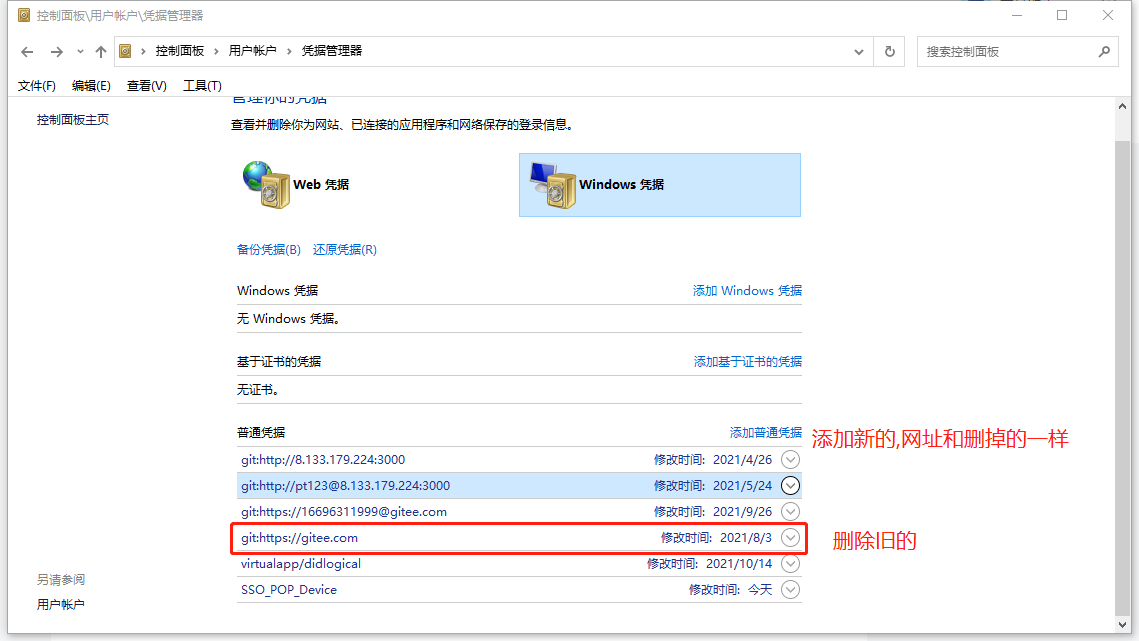Click 添加普通凭据 link
Image resolution: width=1139 pixels, height=641 pixels.
click(x=765, y=432)
